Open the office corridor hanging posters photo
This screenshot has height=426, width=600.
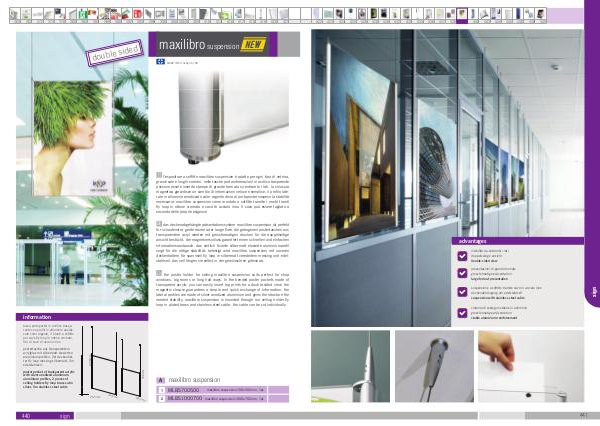coord(447,178)
